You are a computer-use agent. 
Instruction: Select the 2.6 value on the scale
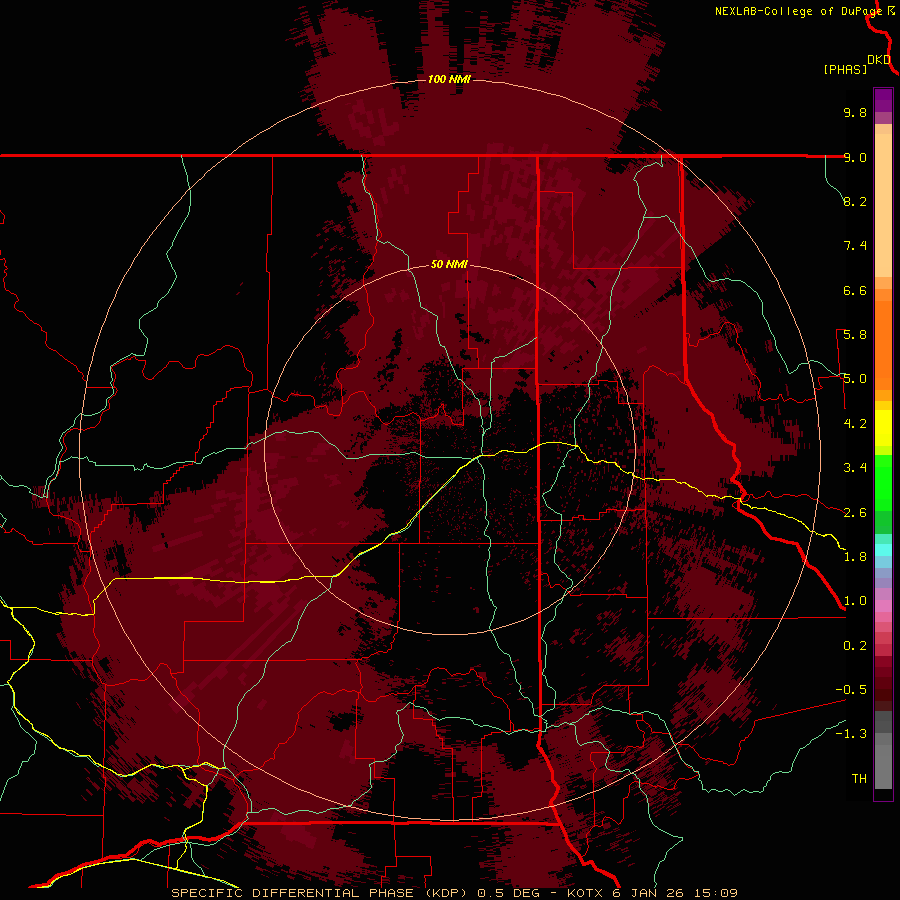coord(855,513)
